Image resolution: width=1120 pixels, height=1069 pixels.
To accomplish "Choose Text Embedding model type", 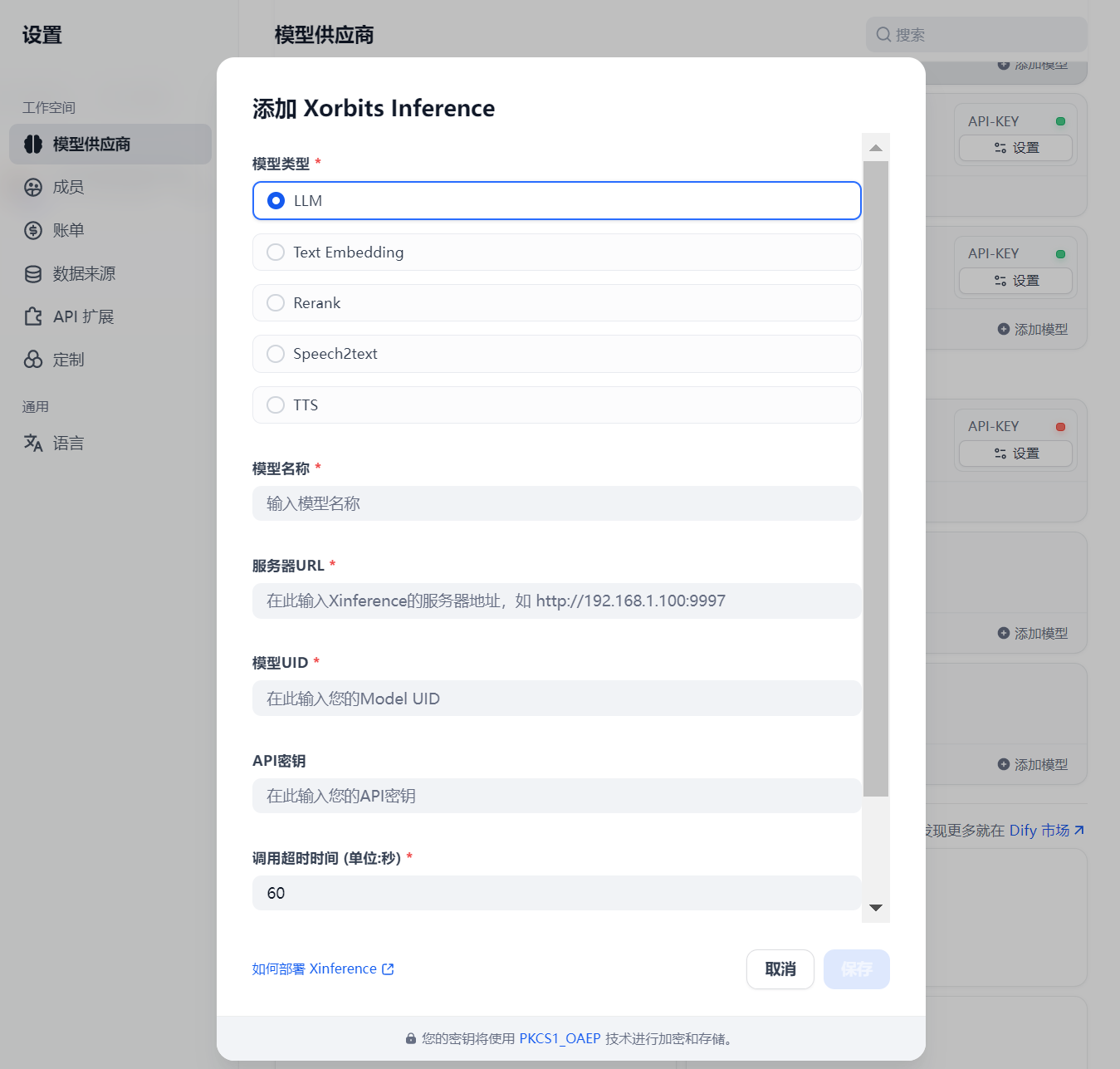I will click(556, 253).
